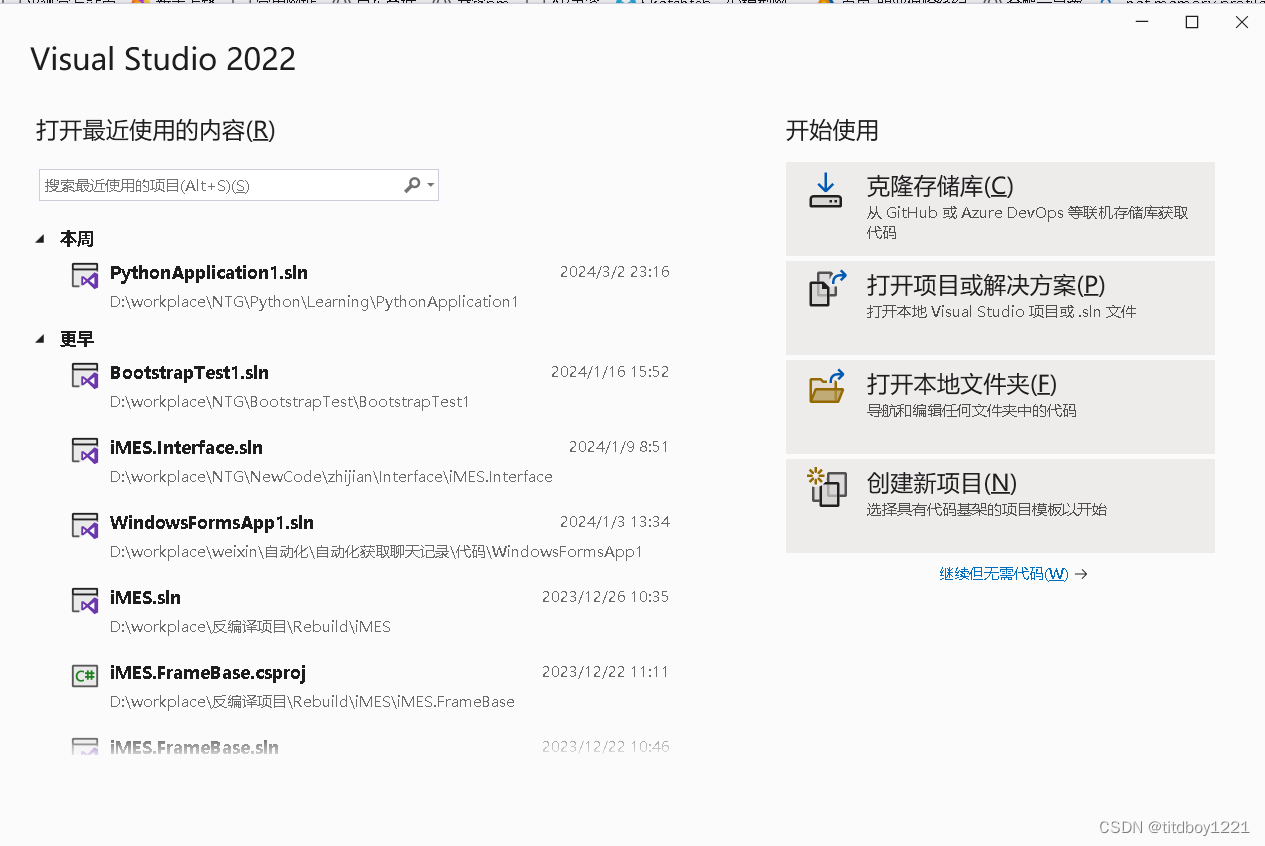This screenshot has width=1265, height=846.
Task: Collapse the 本周 recent items section
Action: [40, 238]
